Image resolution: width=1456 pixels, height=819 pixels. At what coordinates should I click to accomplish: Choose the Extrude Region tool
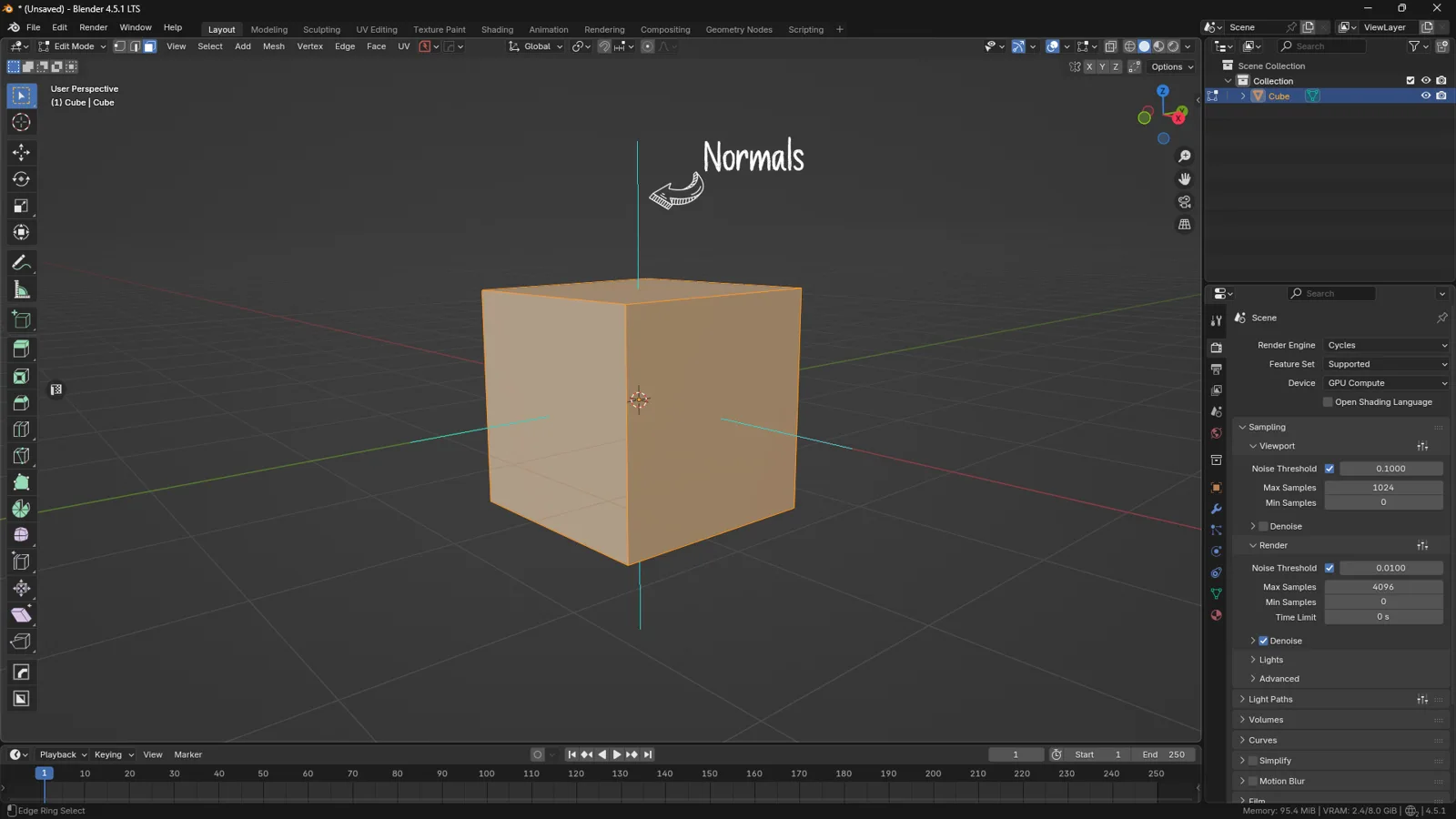(x=21, y=349)
